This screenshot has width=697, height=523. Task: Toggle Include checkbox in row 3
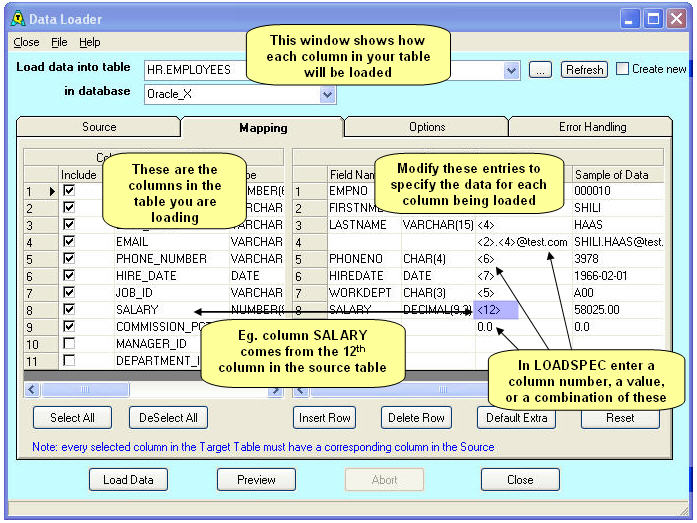tap(69, 224)
